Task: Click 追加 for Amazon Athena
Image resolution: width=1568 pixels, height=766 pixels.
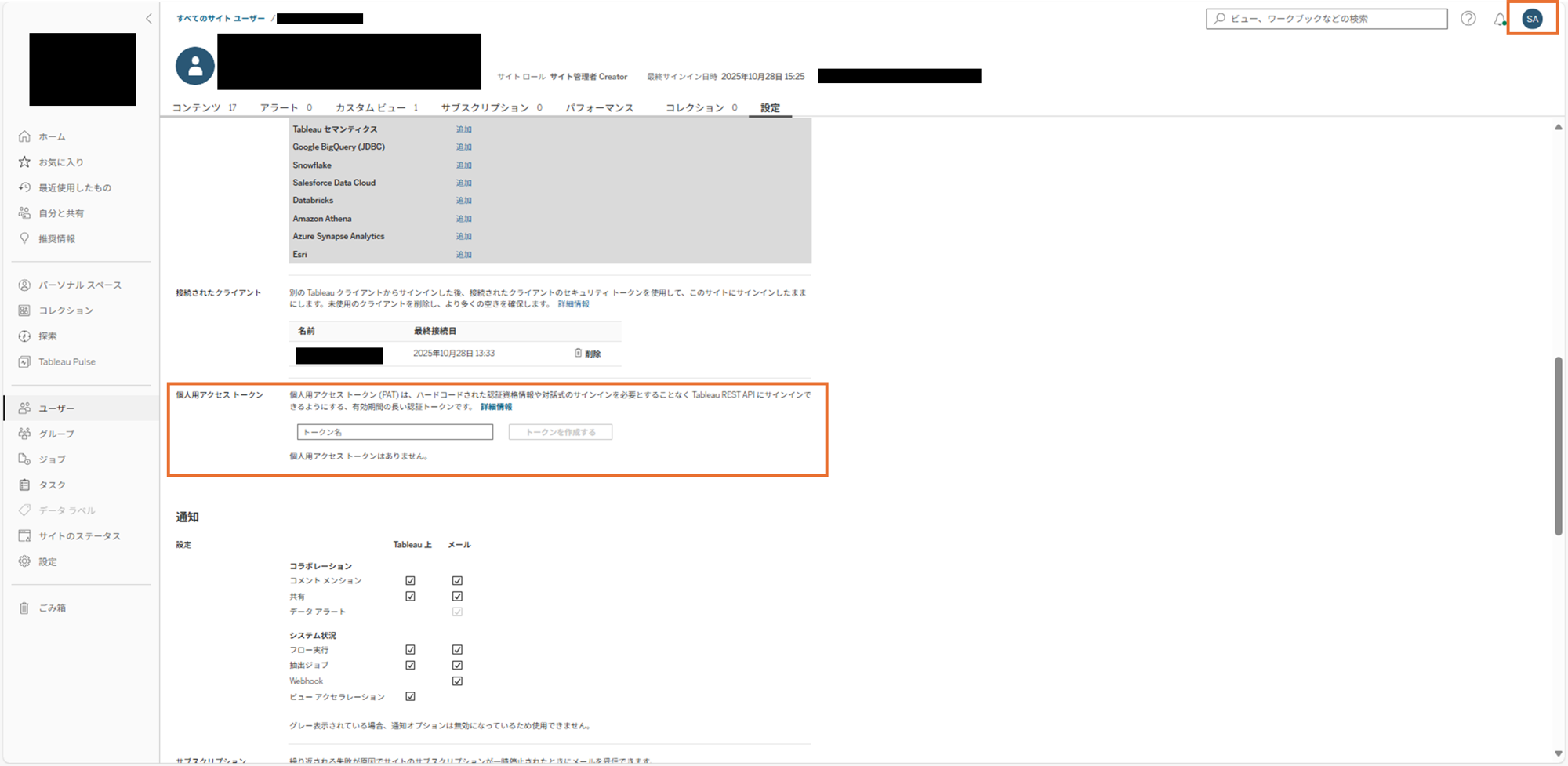Action: coord(464,219)
